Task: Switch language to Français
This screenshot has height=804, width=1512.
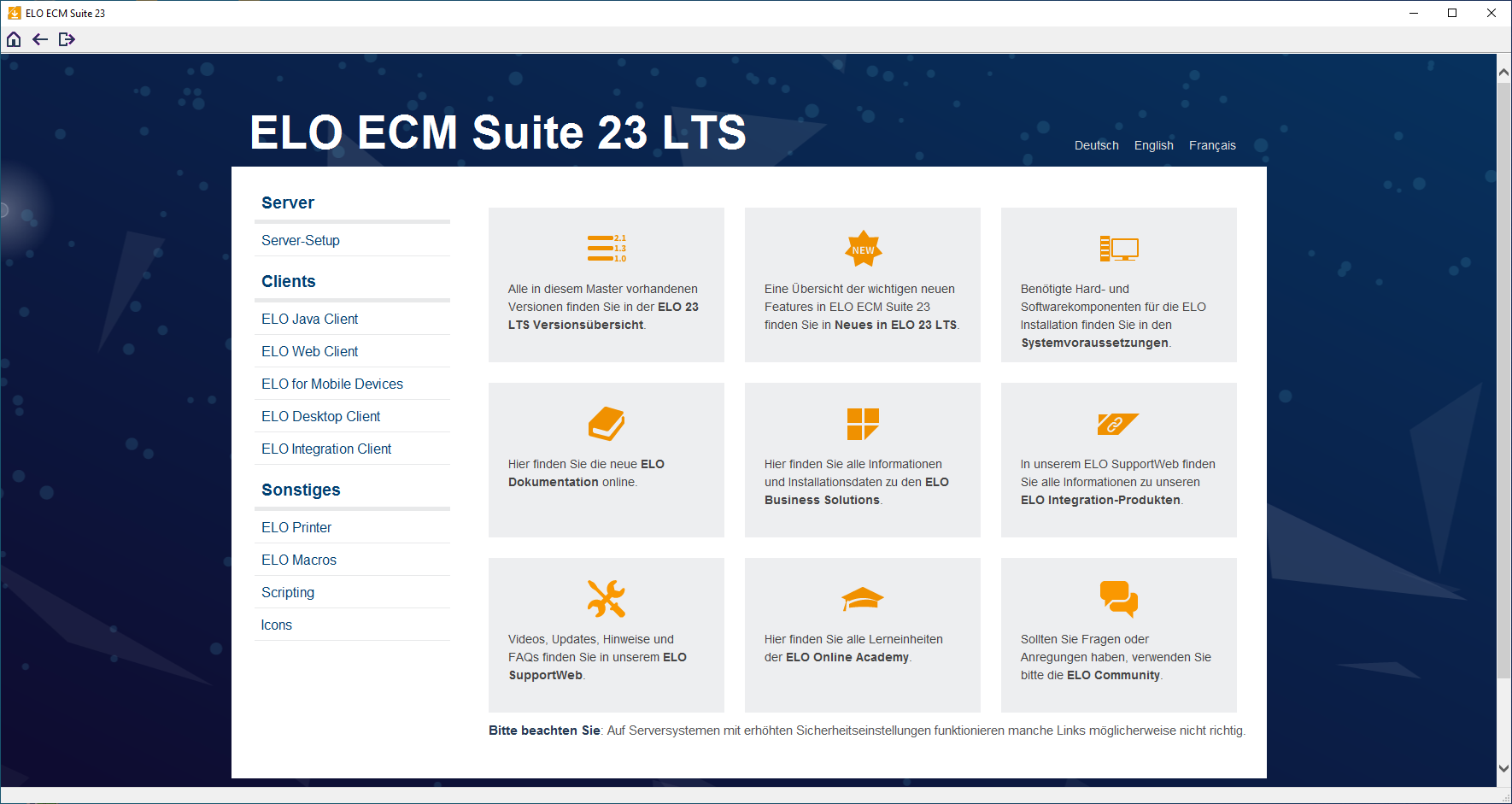Action: (1212, 145)
